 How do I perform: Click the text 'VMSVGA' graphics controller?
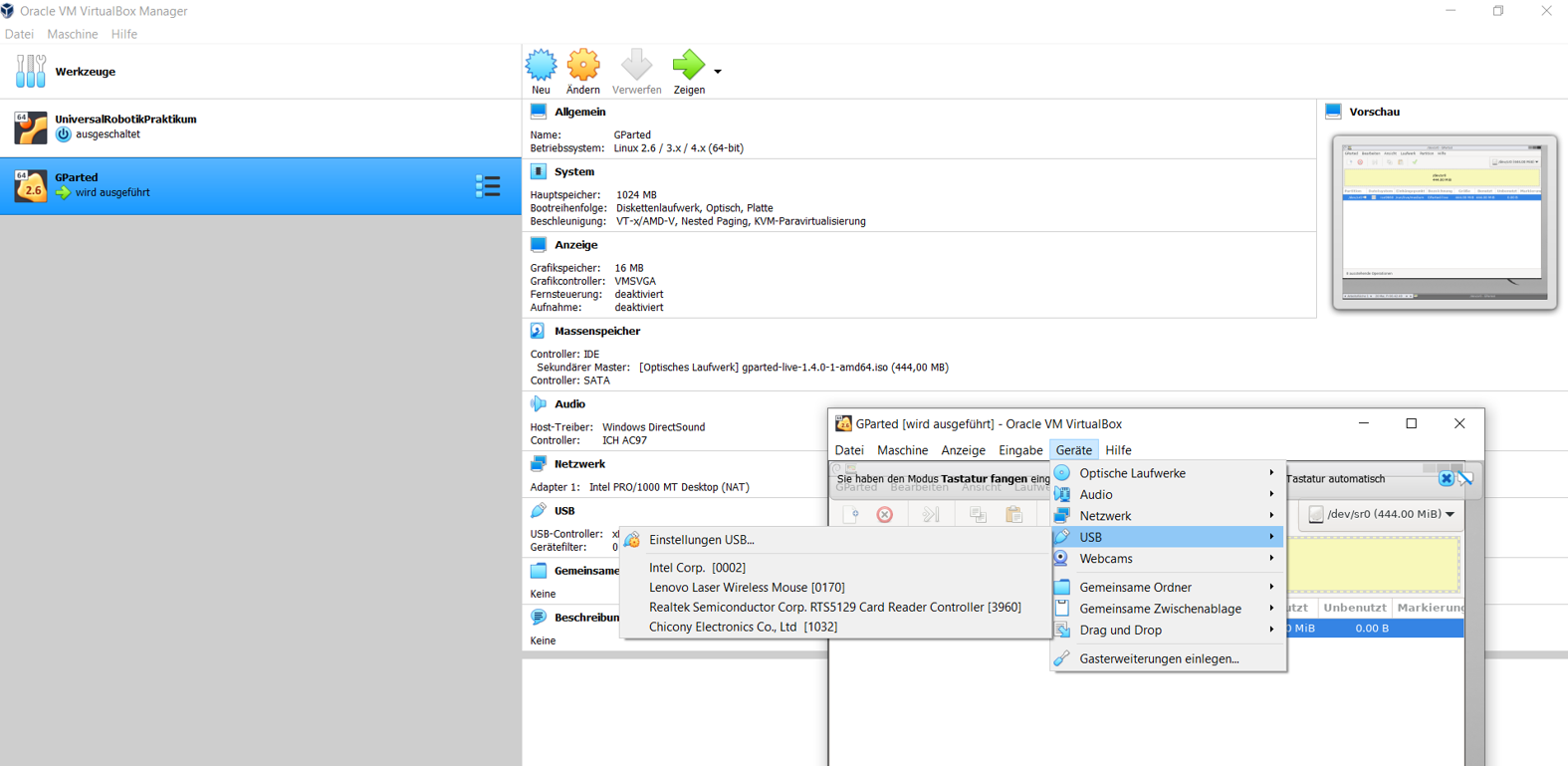tap(635, 282)
